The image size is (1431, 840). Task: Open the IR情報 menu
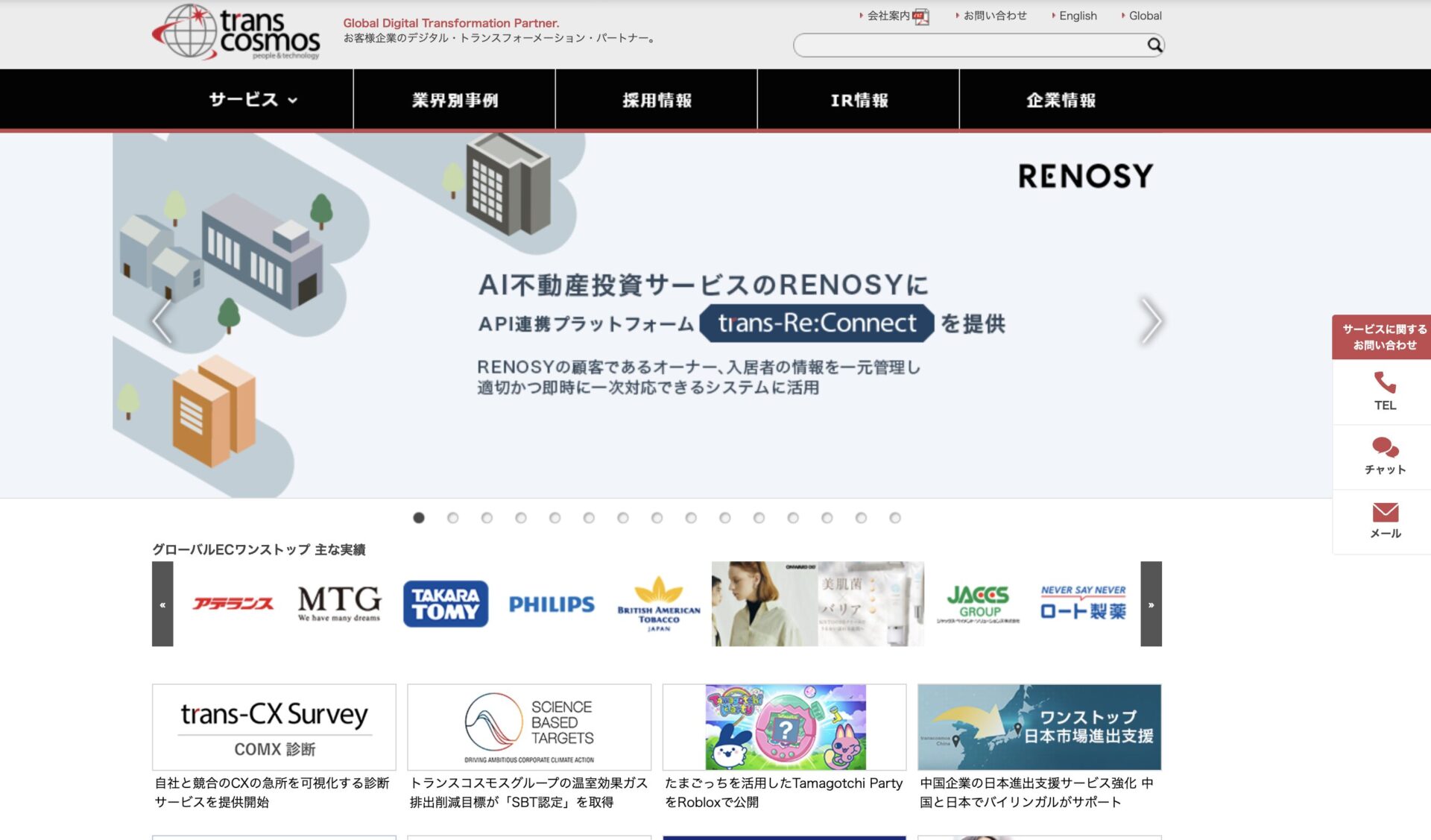click(x=859, y=99)
